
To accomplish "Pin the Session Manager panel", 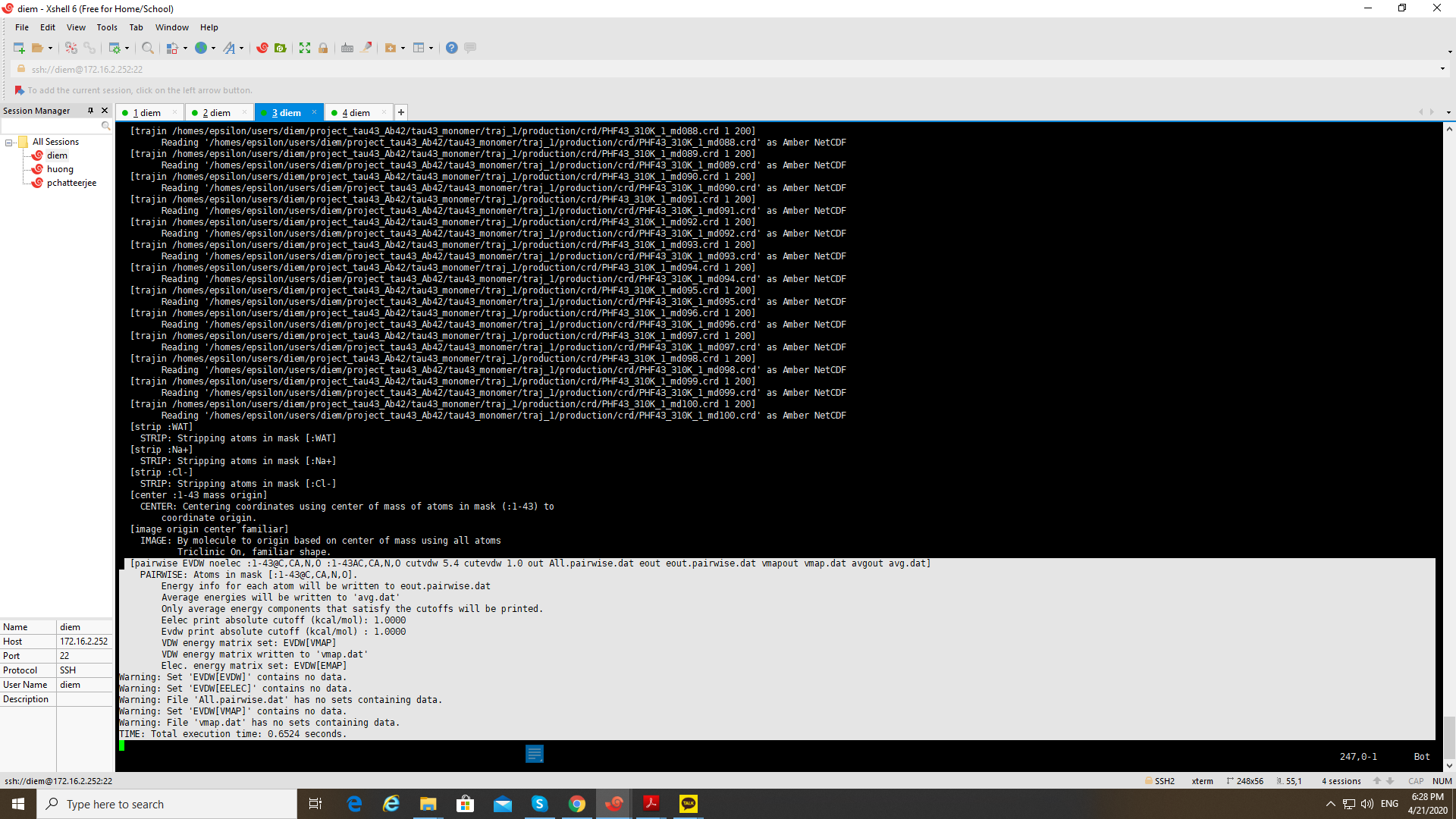I will tap(90, 111).
